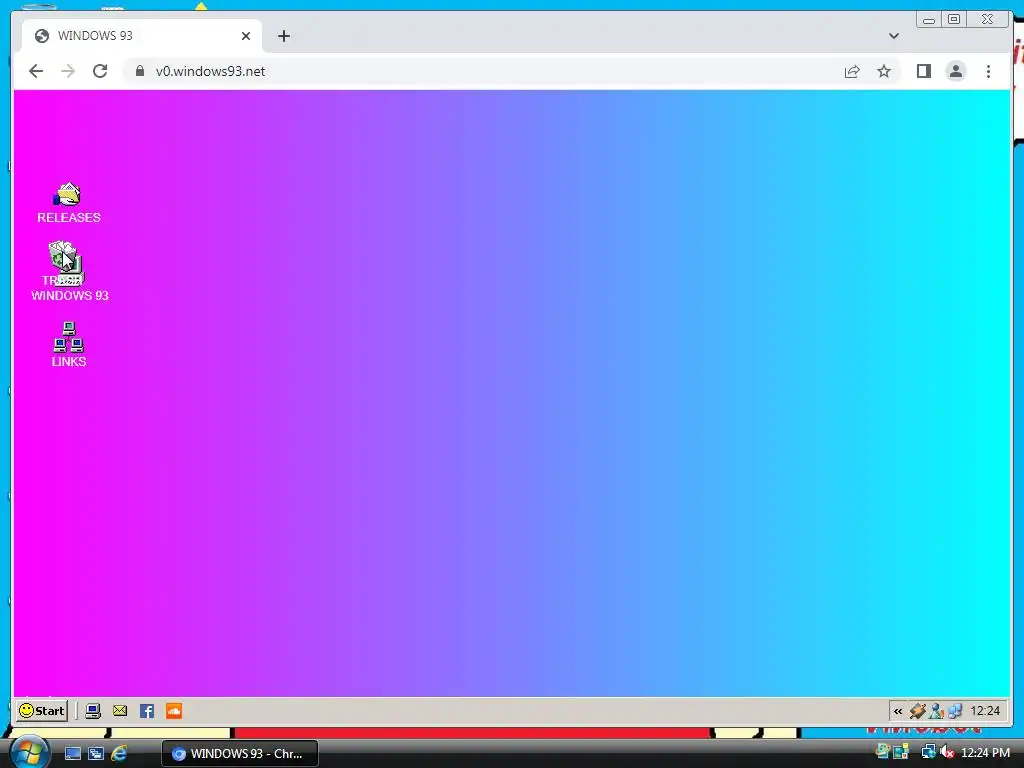Screen dimensions: 1024x768
Task: Click the WINDOWS 93 - Chrome taskbar button
Action: coord(240,754)
